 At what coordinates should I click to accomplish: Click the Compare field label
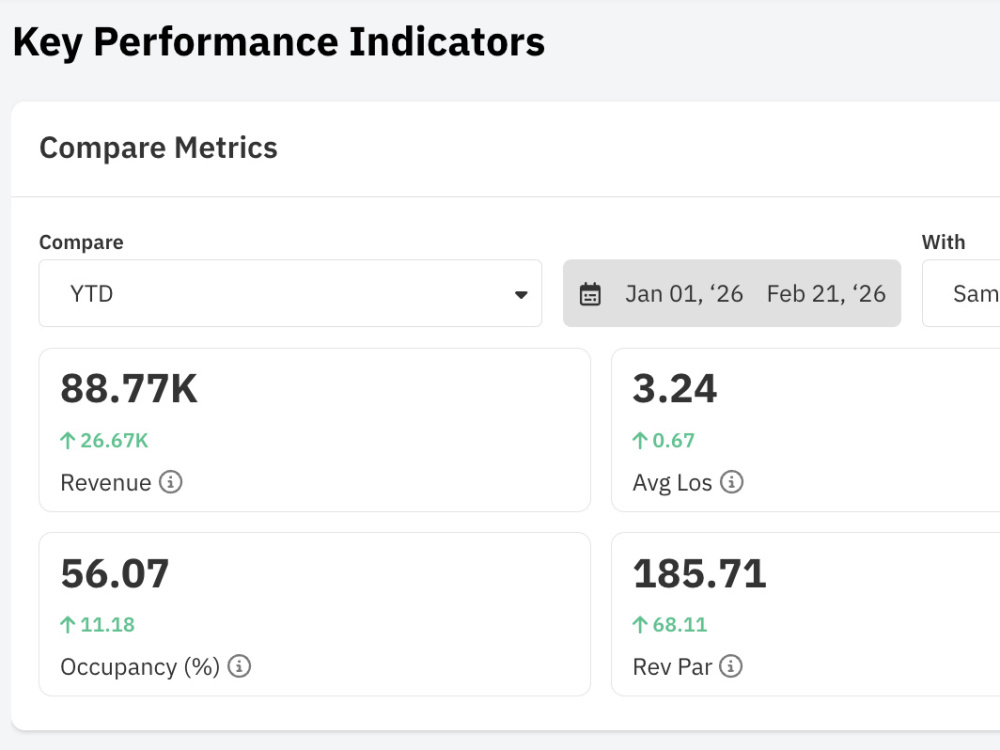(x=81, y=242)
